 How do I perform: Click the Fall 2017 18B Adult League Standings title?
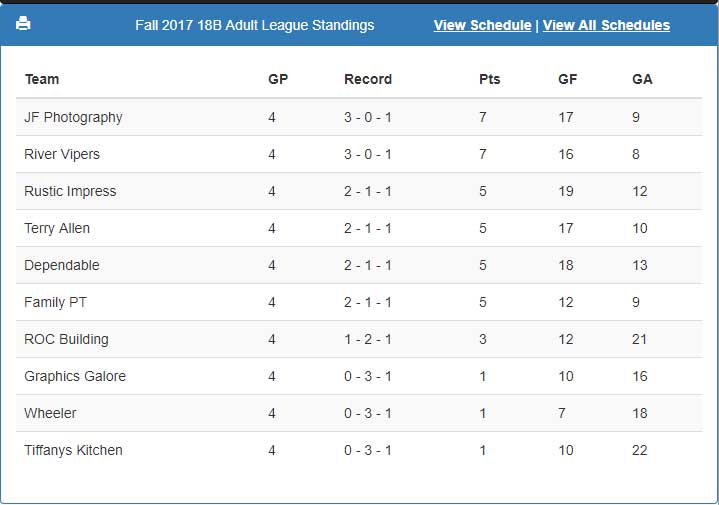254,25
